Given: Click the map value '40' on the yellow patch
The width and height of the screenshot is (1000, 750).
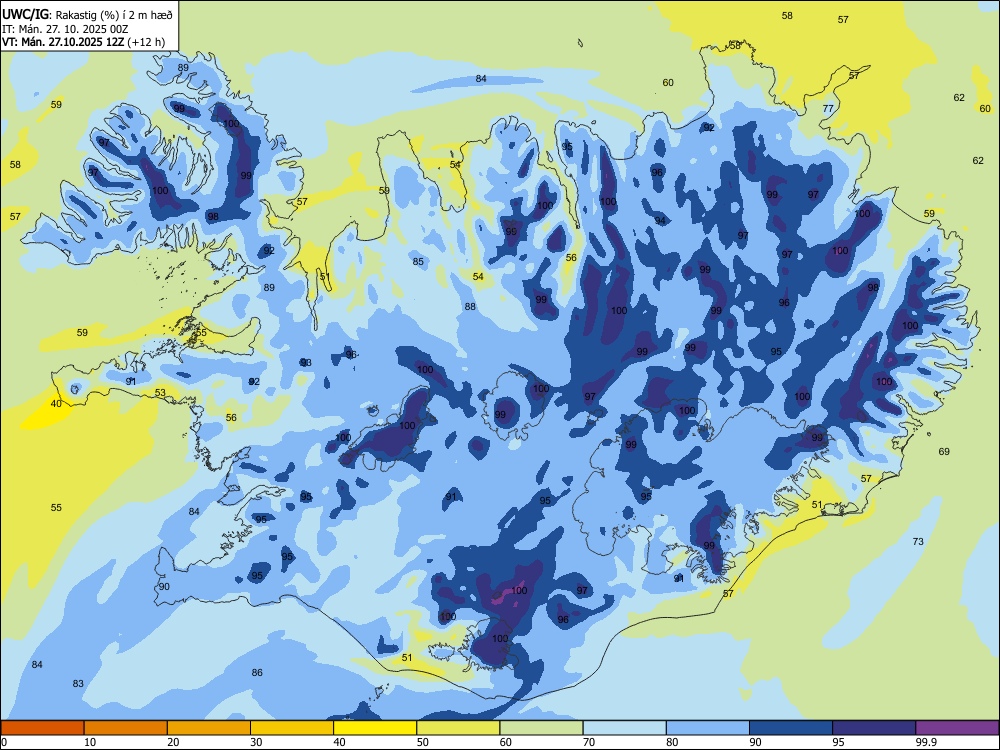Looking at the screenshot, I should pyautogui.click(x=56, y=404).
